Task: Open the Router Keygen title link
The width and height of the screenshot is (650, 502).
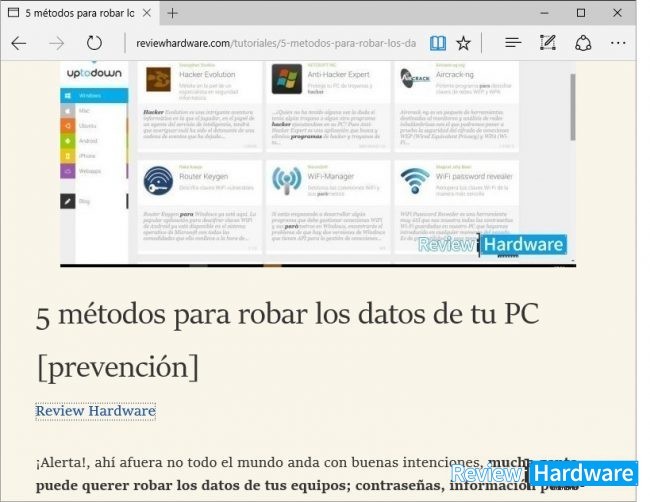Action: tap(204, 176)
